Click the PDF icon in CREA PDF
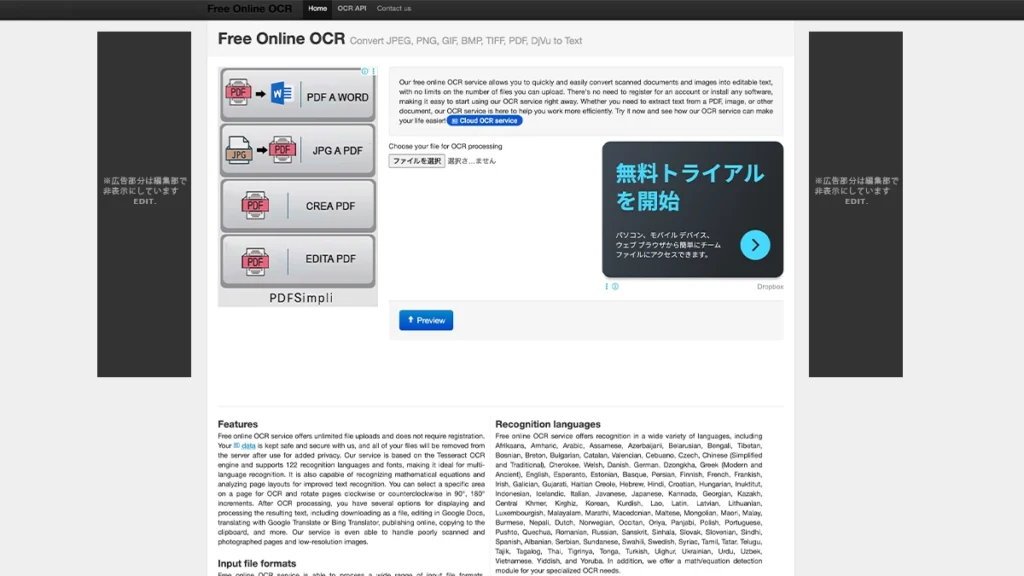Image resolution: width=1024 pixels, height=576 pixels. point(255,205)
